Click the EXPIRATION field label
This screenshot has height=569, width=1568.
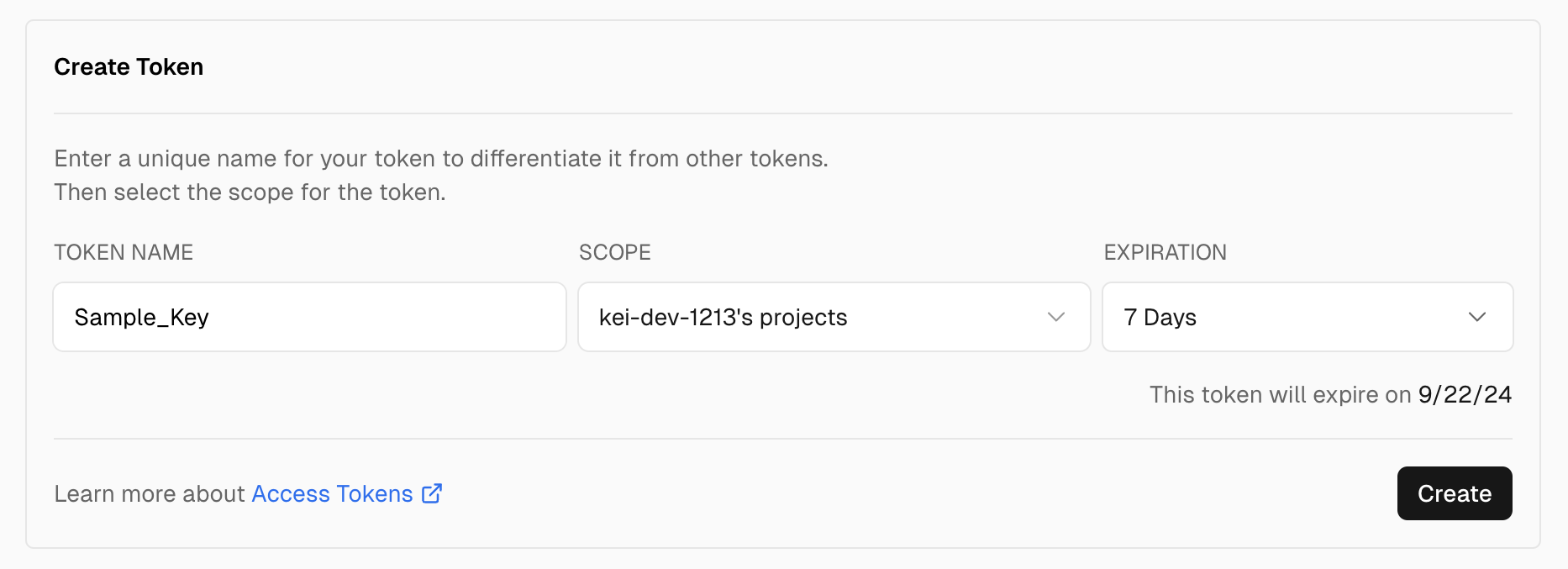click(1165, 252)
